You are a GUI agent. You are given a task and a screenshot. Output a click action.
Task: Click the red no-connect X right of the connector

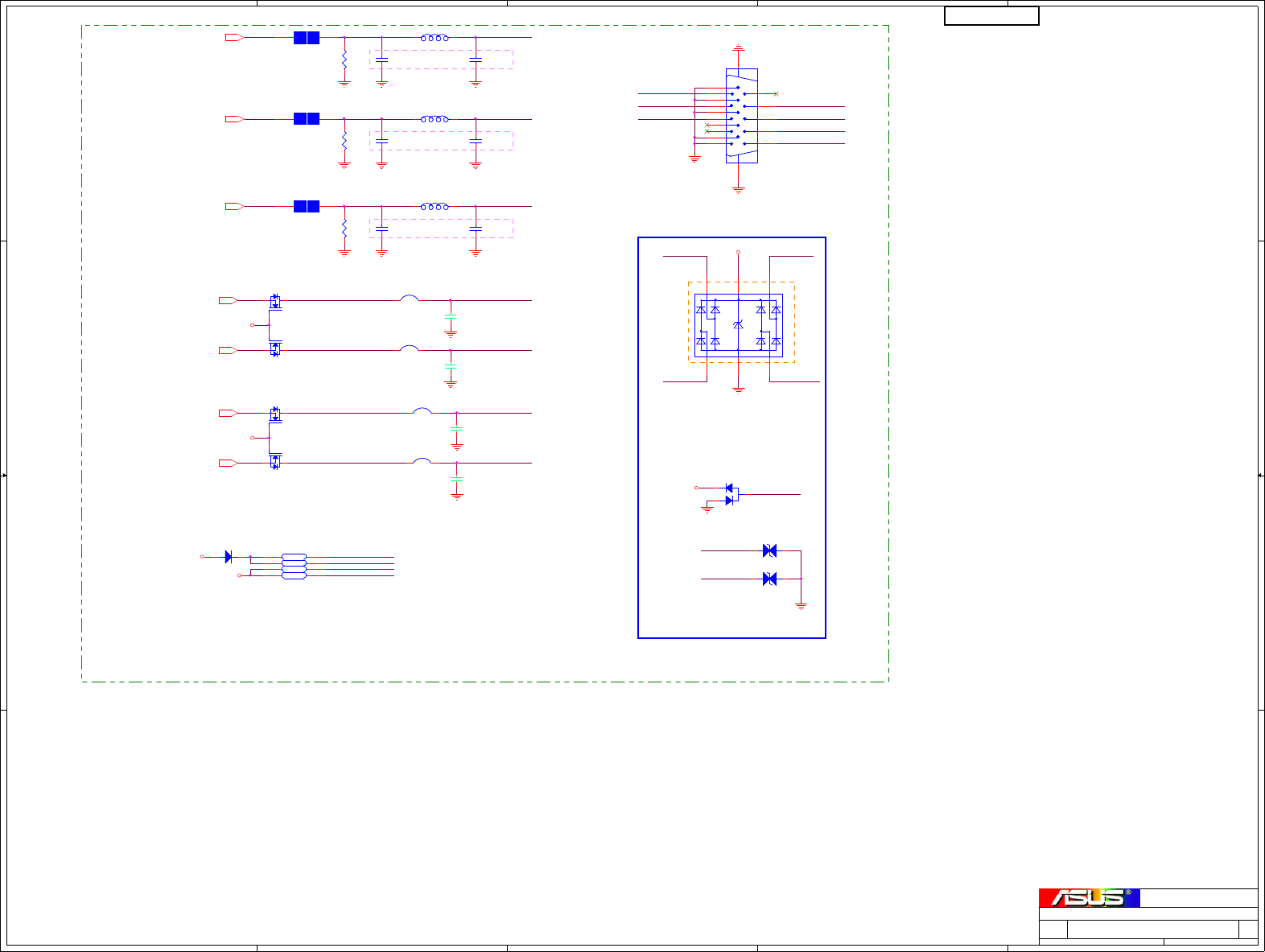[776, 94]
